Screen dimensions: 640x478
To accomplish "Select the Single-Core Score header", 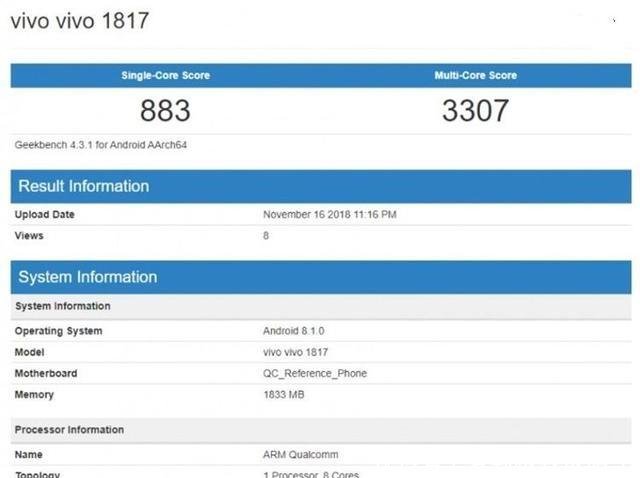I will tap(165, 76).
